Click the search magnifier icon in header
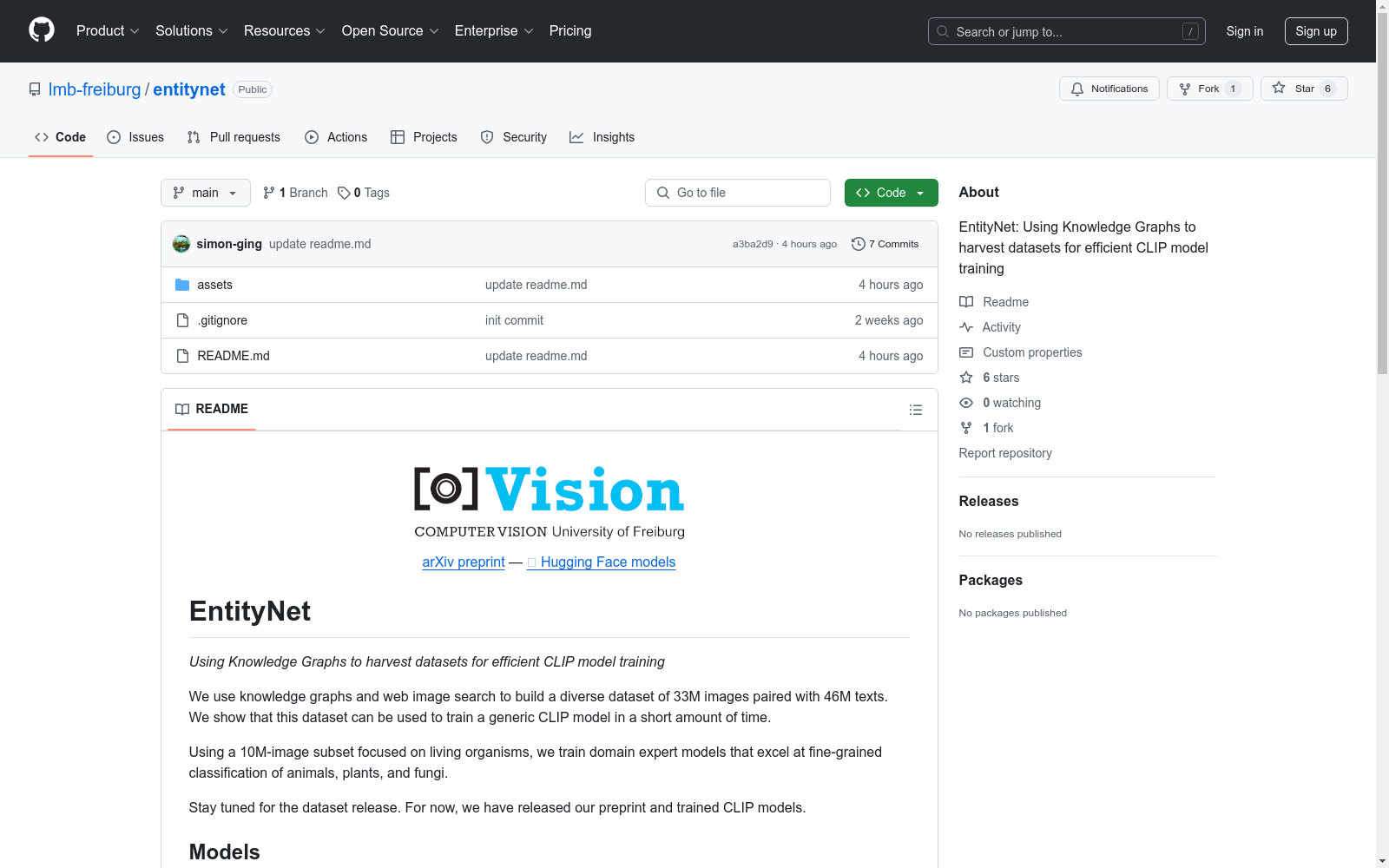 943,31
